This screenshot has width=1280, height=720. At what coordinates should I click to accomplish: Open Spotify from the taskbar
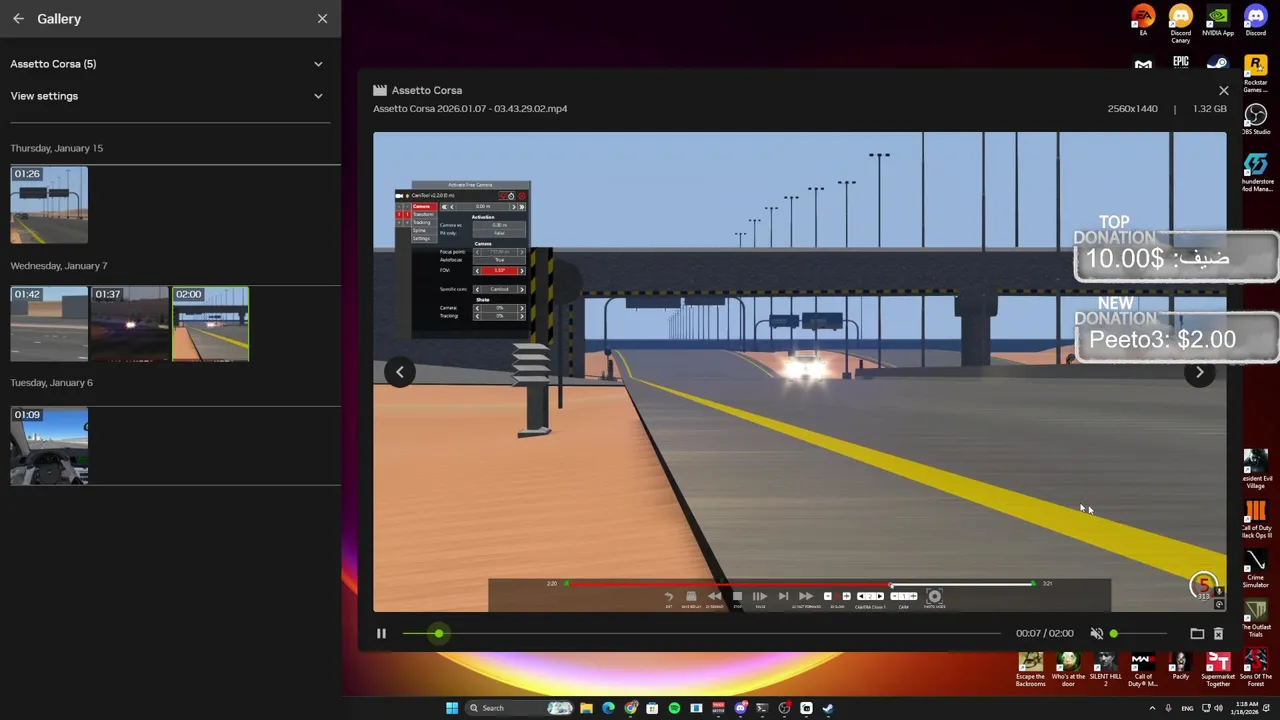[x=674, y=708]
